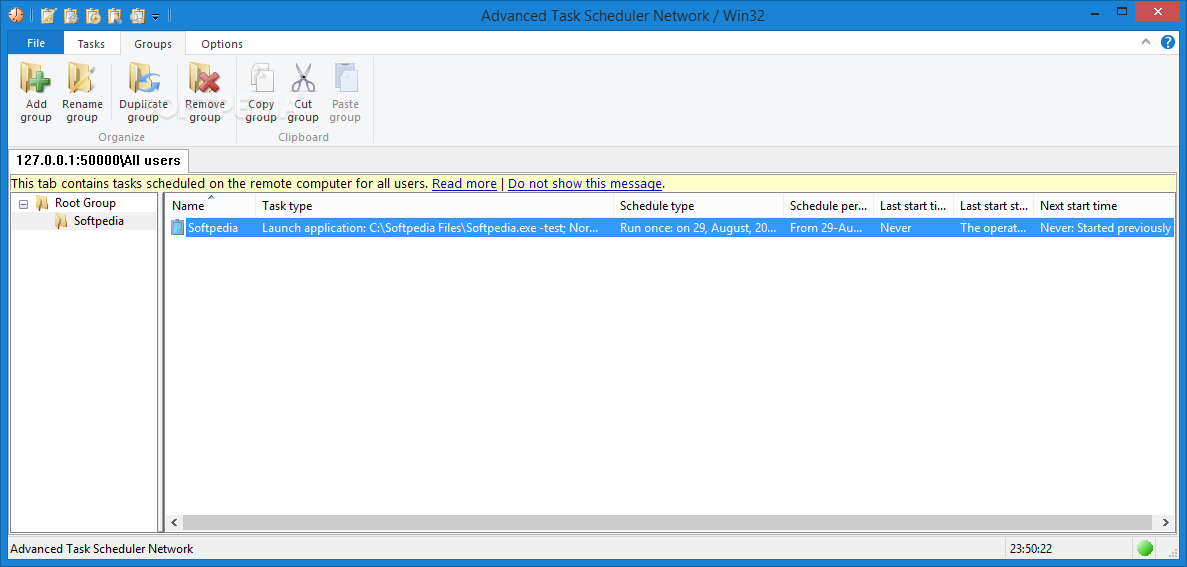Viewport: 1187px width, 567px height.
Task: Select the Softpedia task name cell
Action: click(x=212, y=227)
